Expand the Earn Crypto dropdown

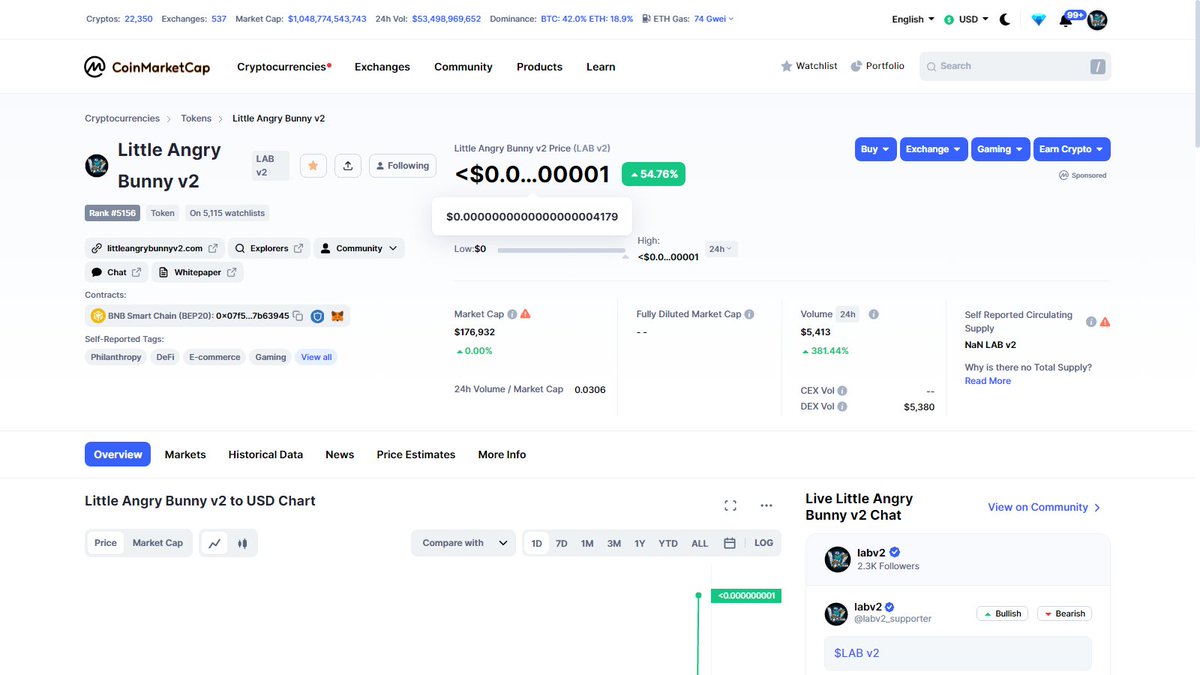1072,149
